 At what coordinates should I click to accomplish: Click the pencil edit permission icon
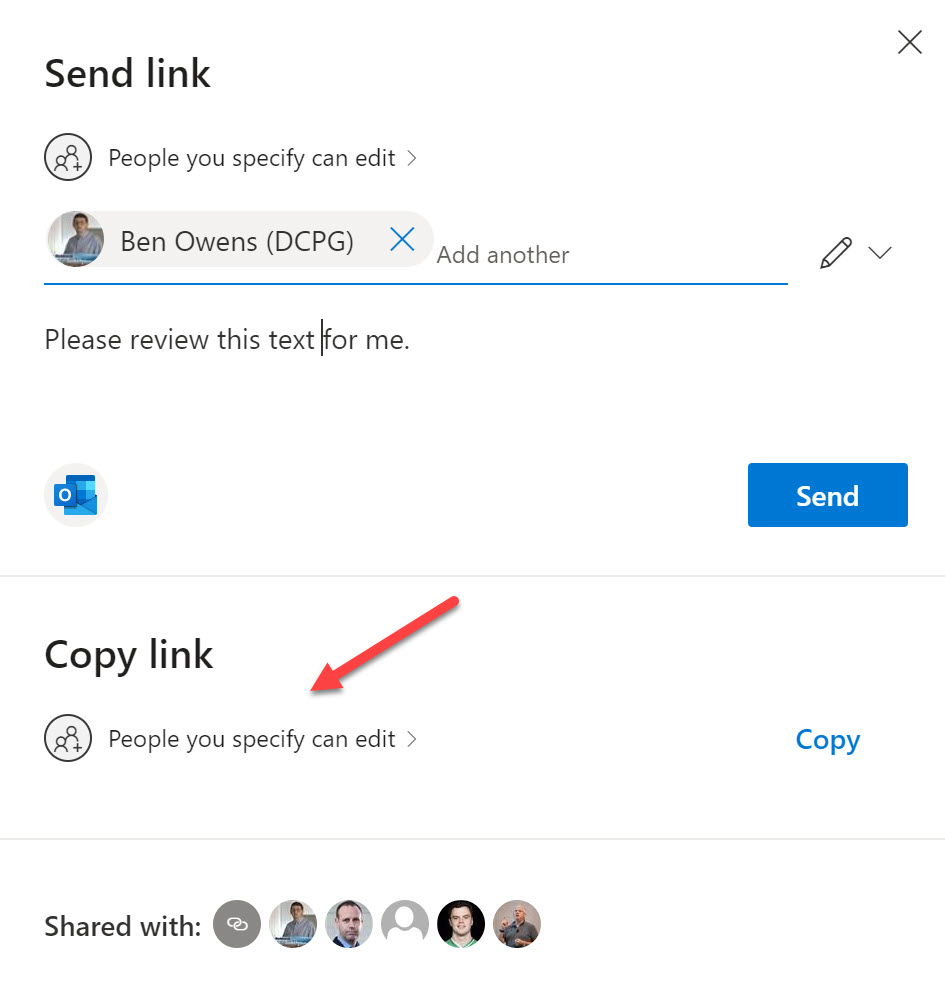836,253
